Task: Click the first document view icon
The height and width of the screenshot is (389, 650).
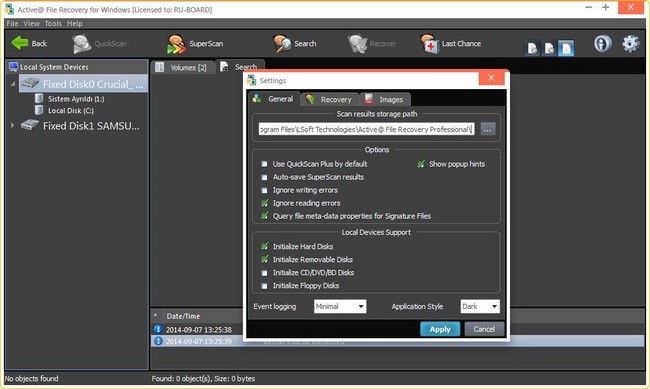Action: coord(532,49)
